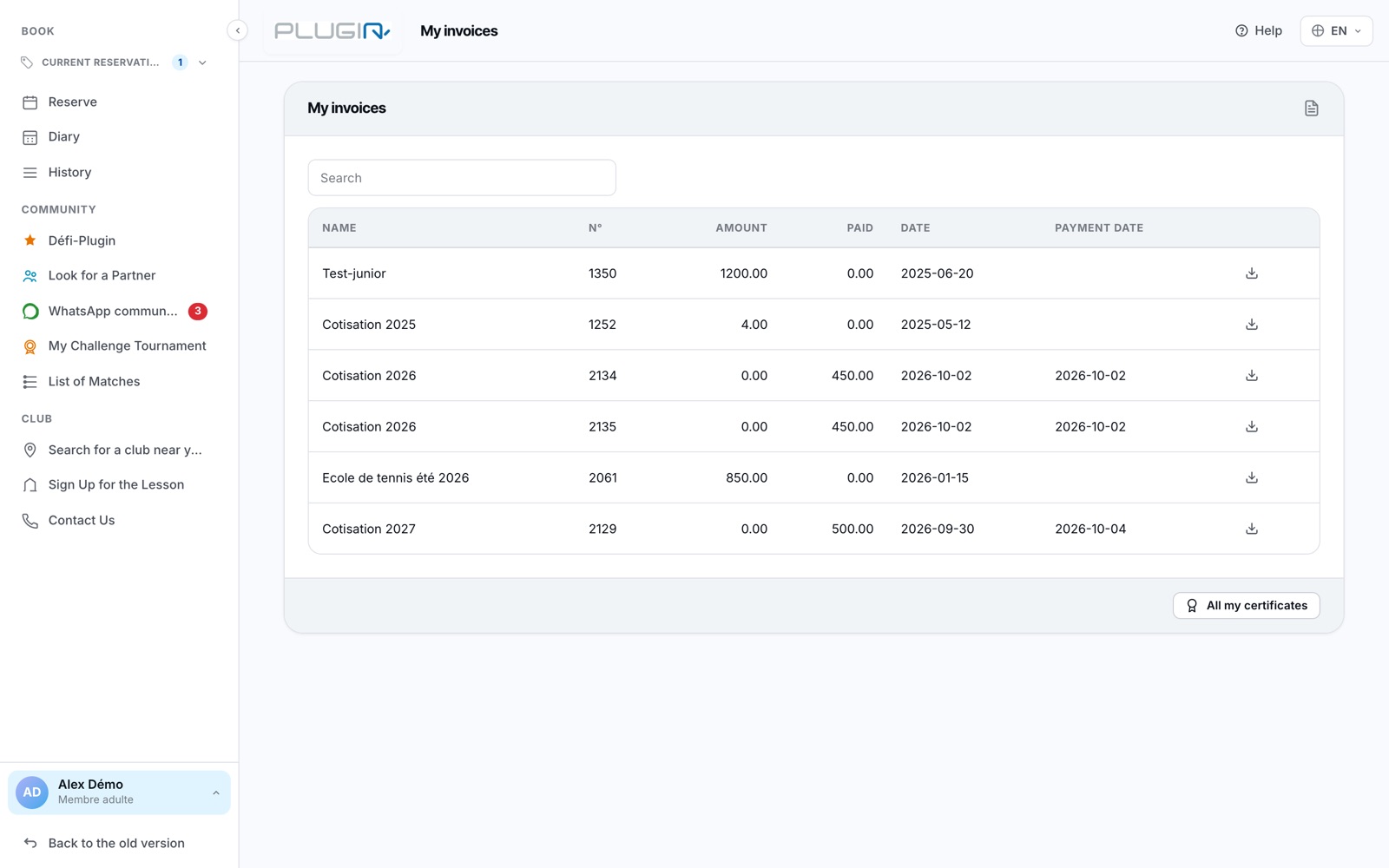Viewport: 1389px width, 868px height.
Task: Focus the invoice Search field
Action: click(462, 178)
